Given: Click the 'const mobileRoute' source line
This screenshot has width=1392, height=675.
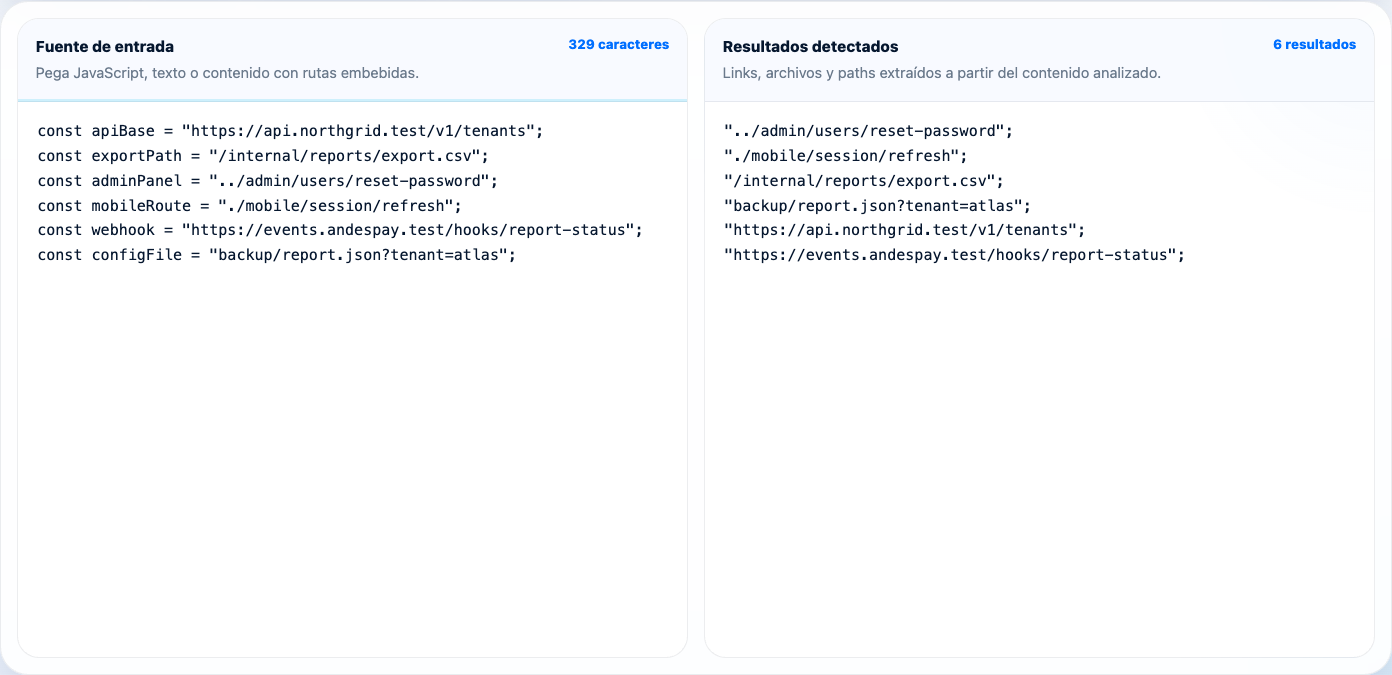Looking at the screenshot, I should click(250, 206).
